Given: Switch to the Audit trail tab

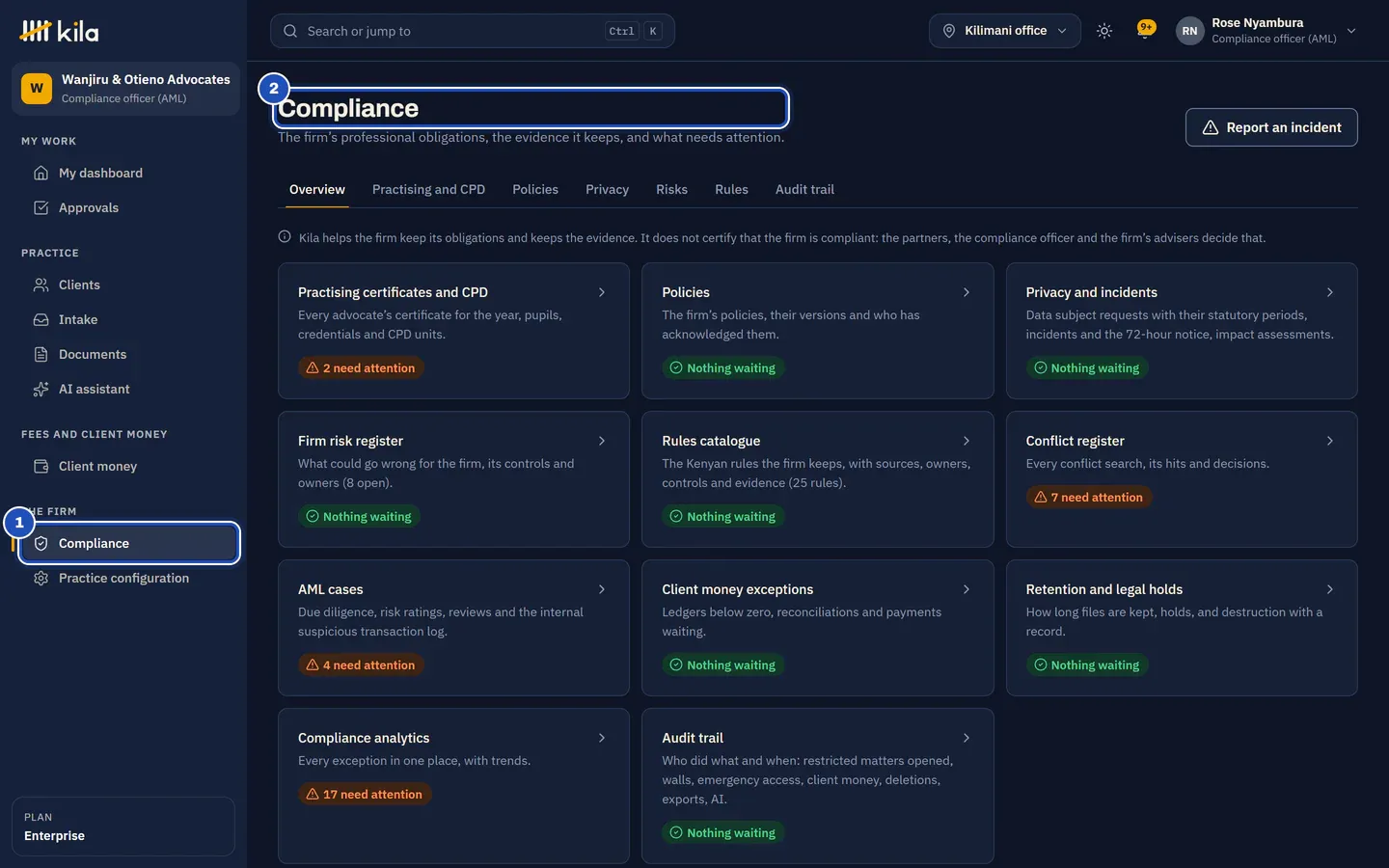Looking at the screenshot, I should [804, 190].
